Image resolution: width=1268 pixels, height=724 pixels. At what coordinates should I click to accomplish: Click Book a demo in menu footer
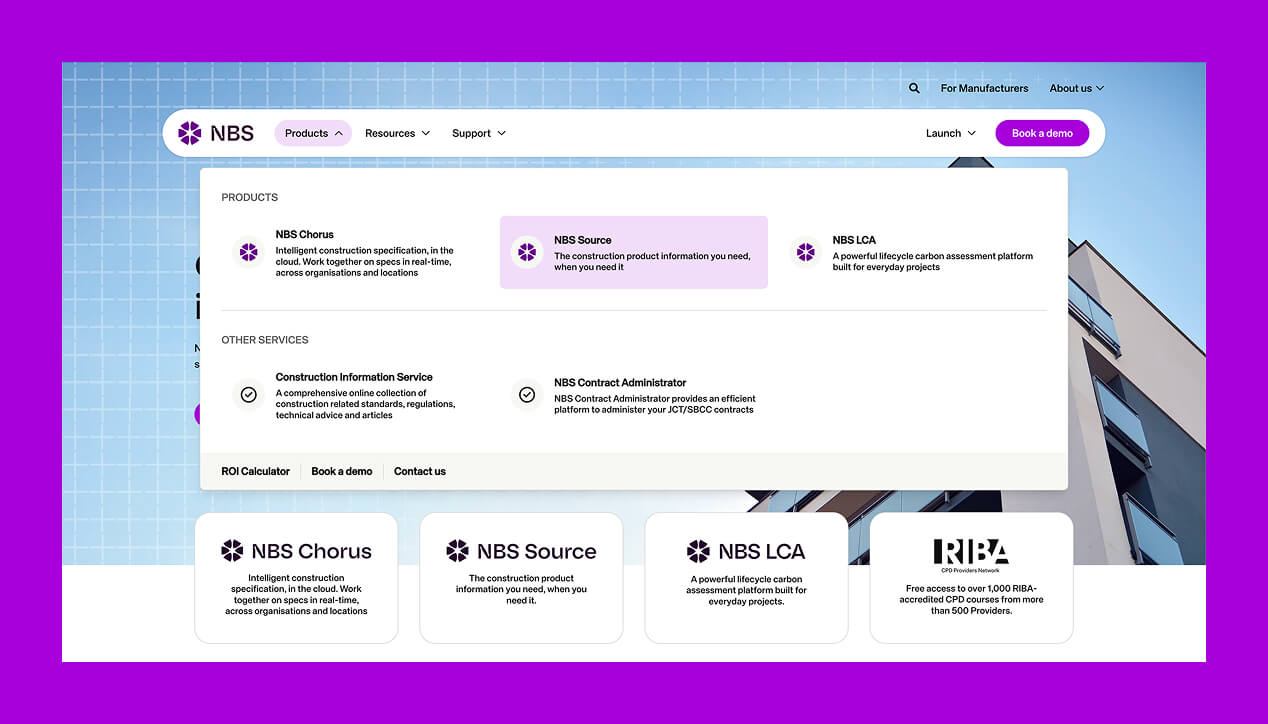pos(342,471)
